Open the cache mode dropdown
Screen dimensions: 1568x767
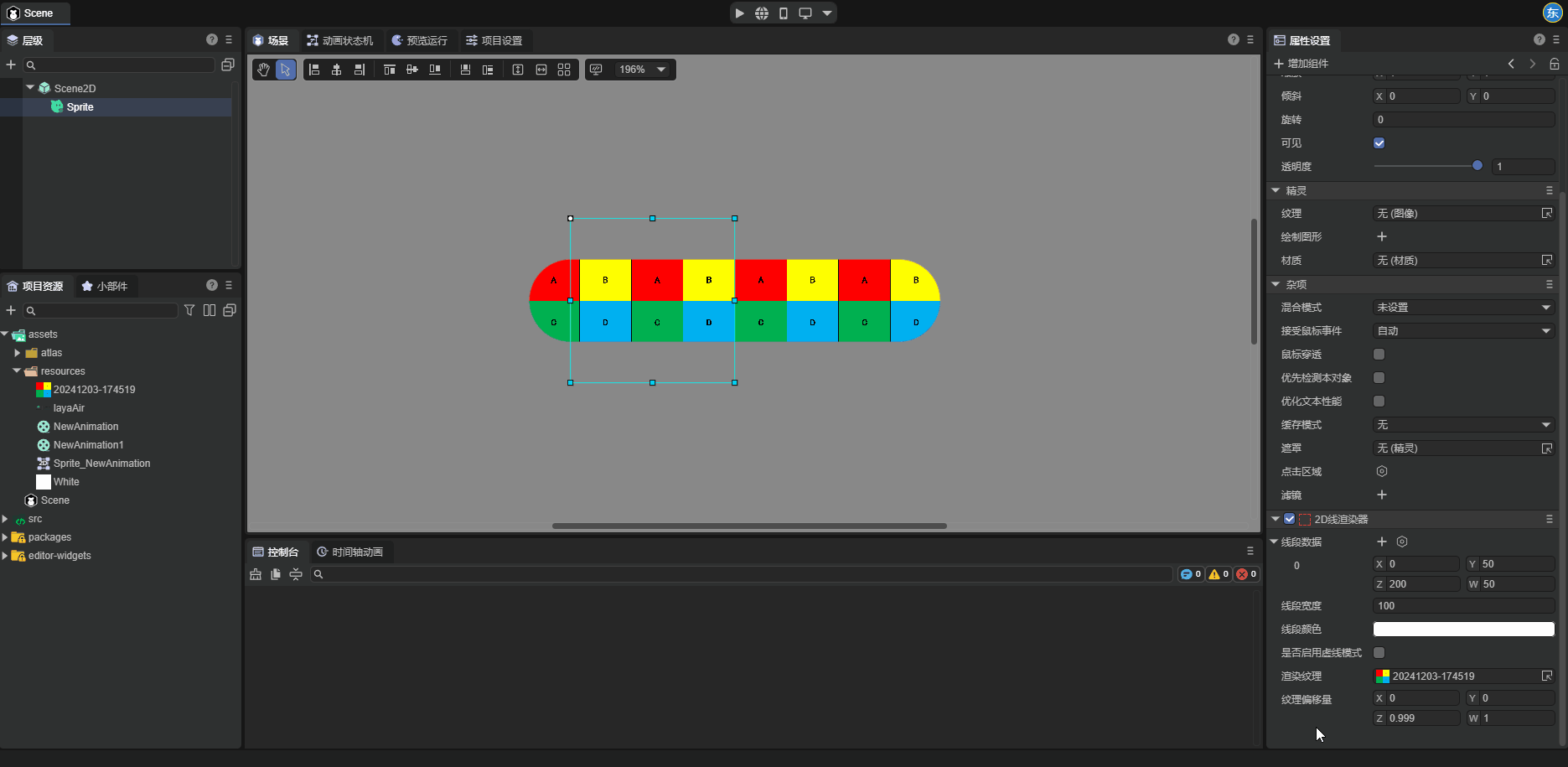[1463, 425]
